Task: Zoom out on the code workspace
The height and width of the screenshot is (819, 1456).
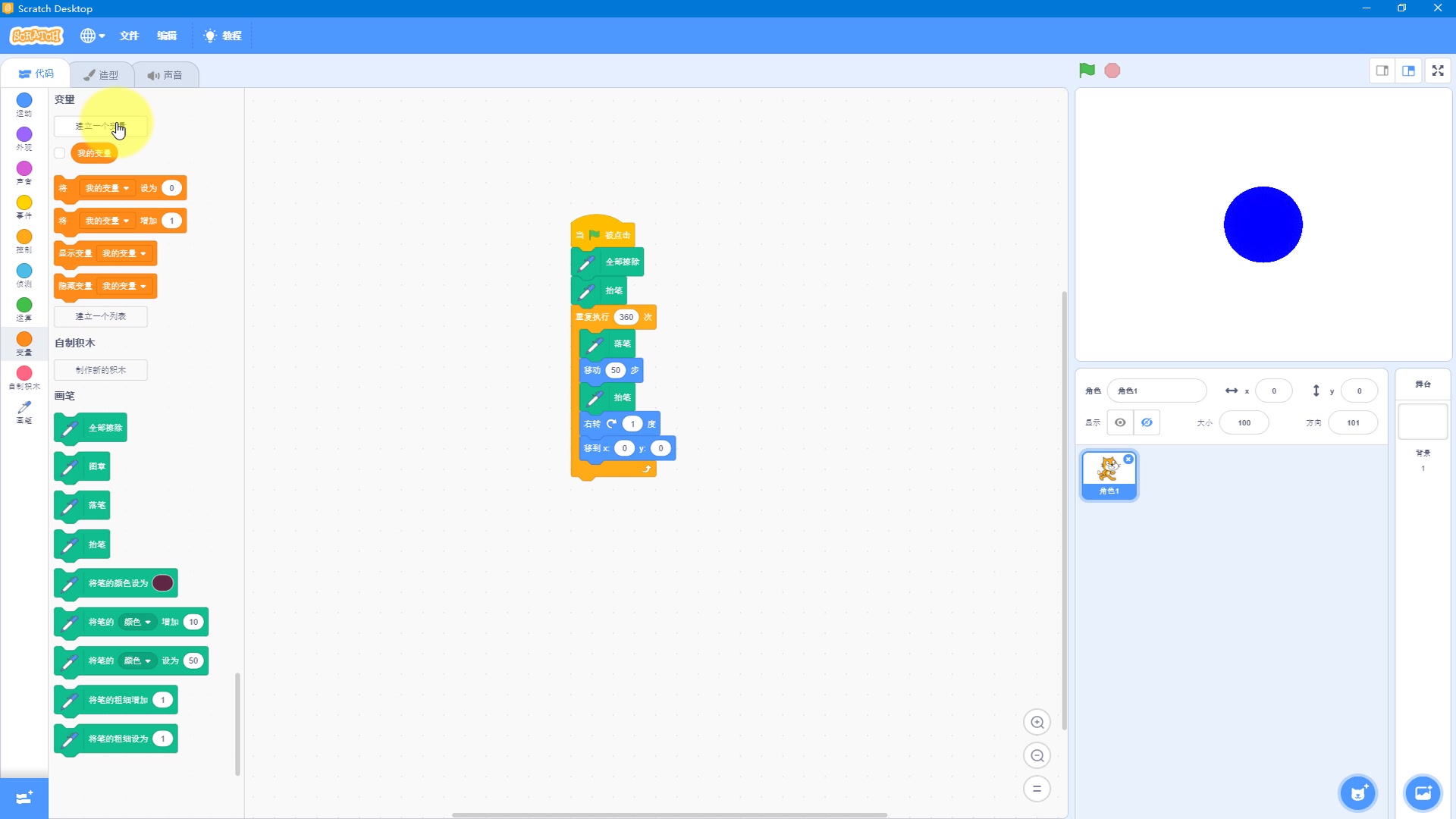Action: coord(1037,755)
